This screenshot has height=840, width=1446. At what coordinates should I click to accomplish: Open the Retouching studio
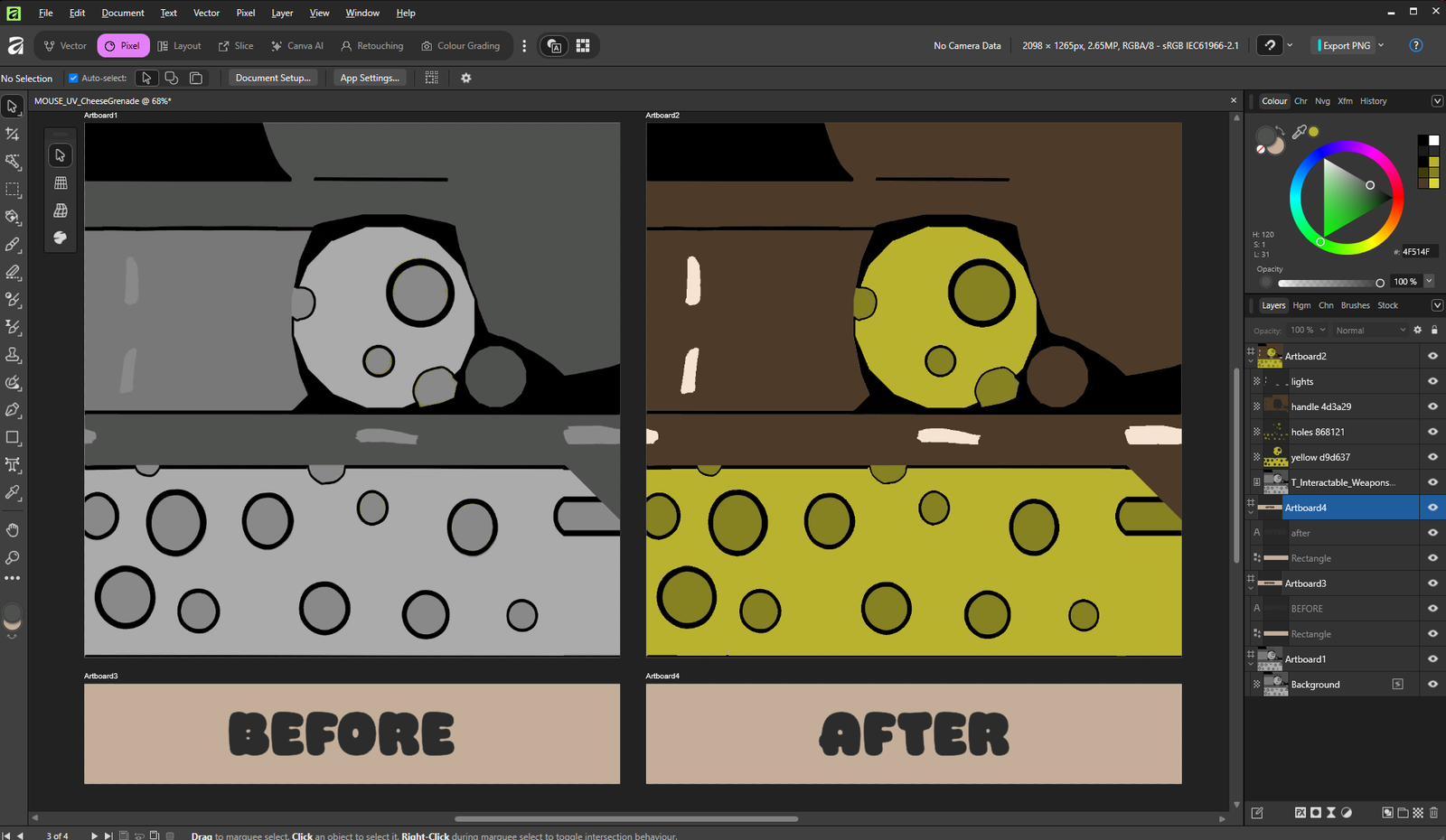tap(371, 45)
